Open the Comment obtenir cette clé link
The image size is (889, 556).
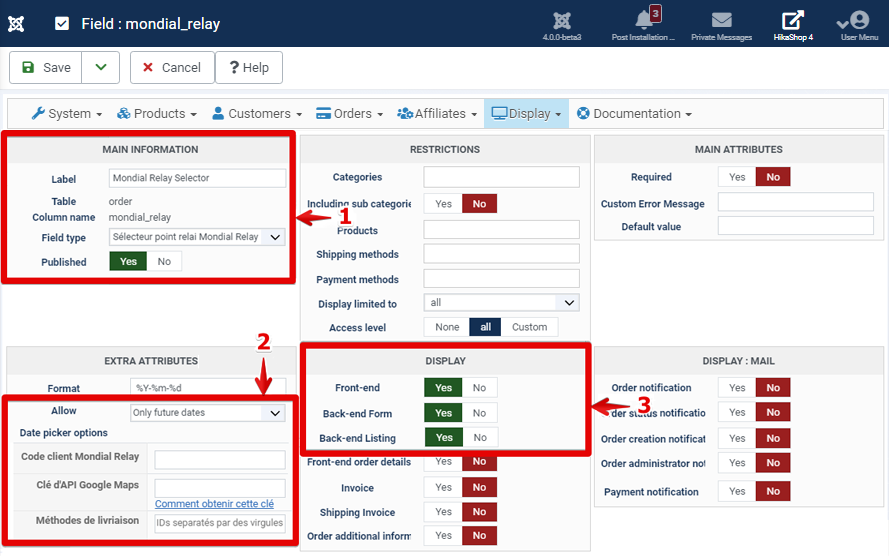(214, 504)
